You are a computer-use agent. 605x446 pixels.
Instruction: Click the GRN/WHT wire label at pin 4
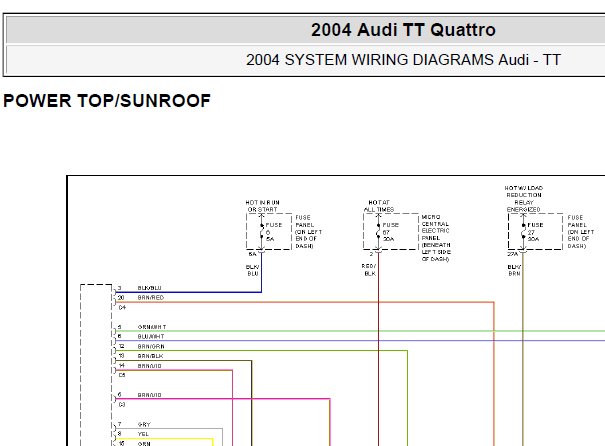[x=152, y=327]
